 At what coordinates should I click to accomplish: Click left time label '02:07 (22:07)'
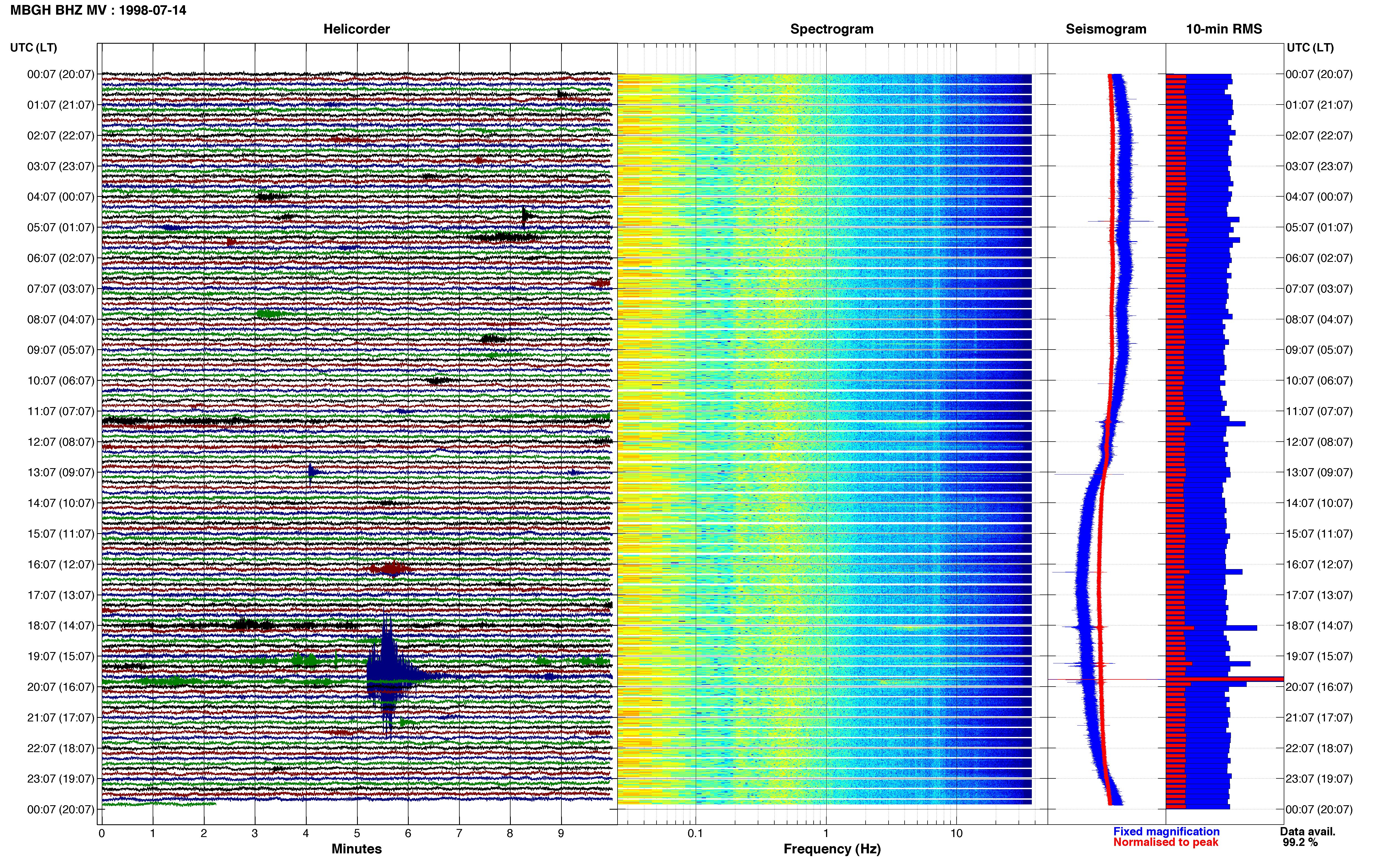click(60, 135)
